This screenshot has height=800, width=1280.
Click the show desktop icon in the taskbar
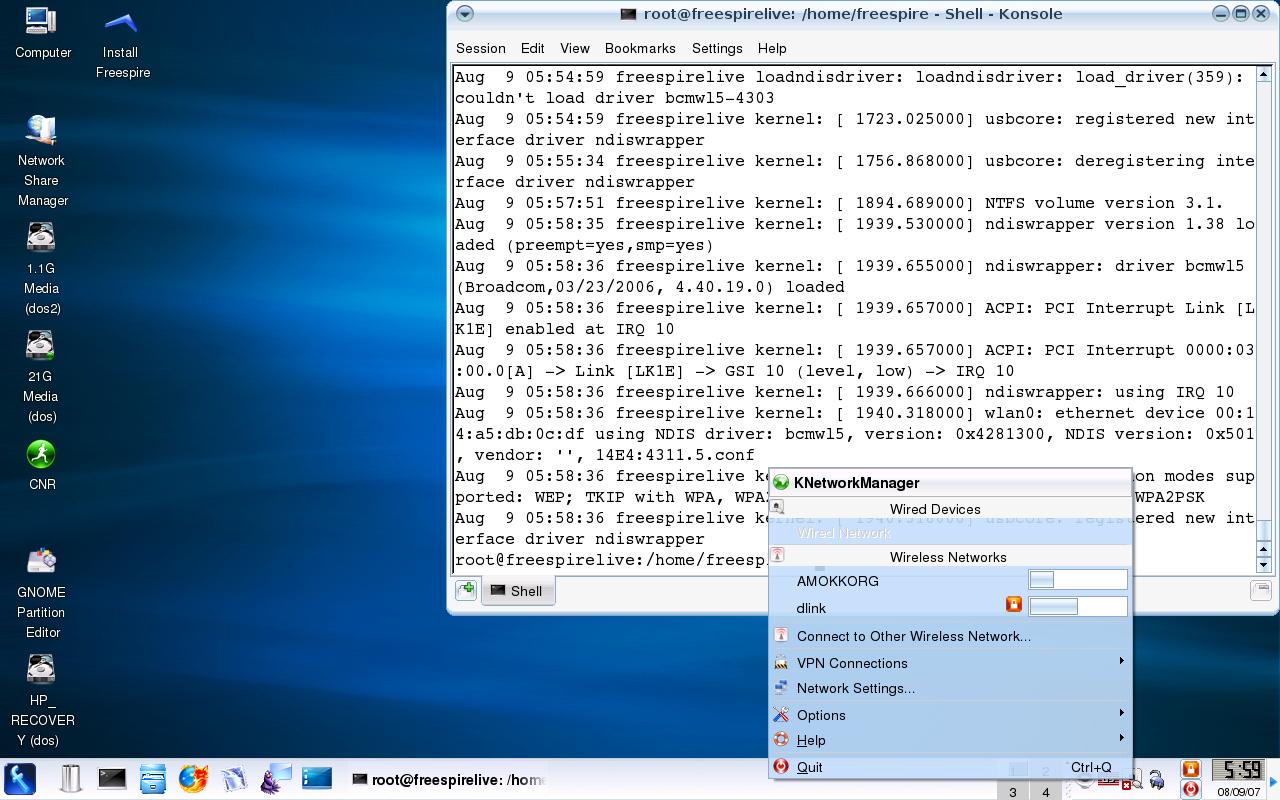[x=317, y=777]
